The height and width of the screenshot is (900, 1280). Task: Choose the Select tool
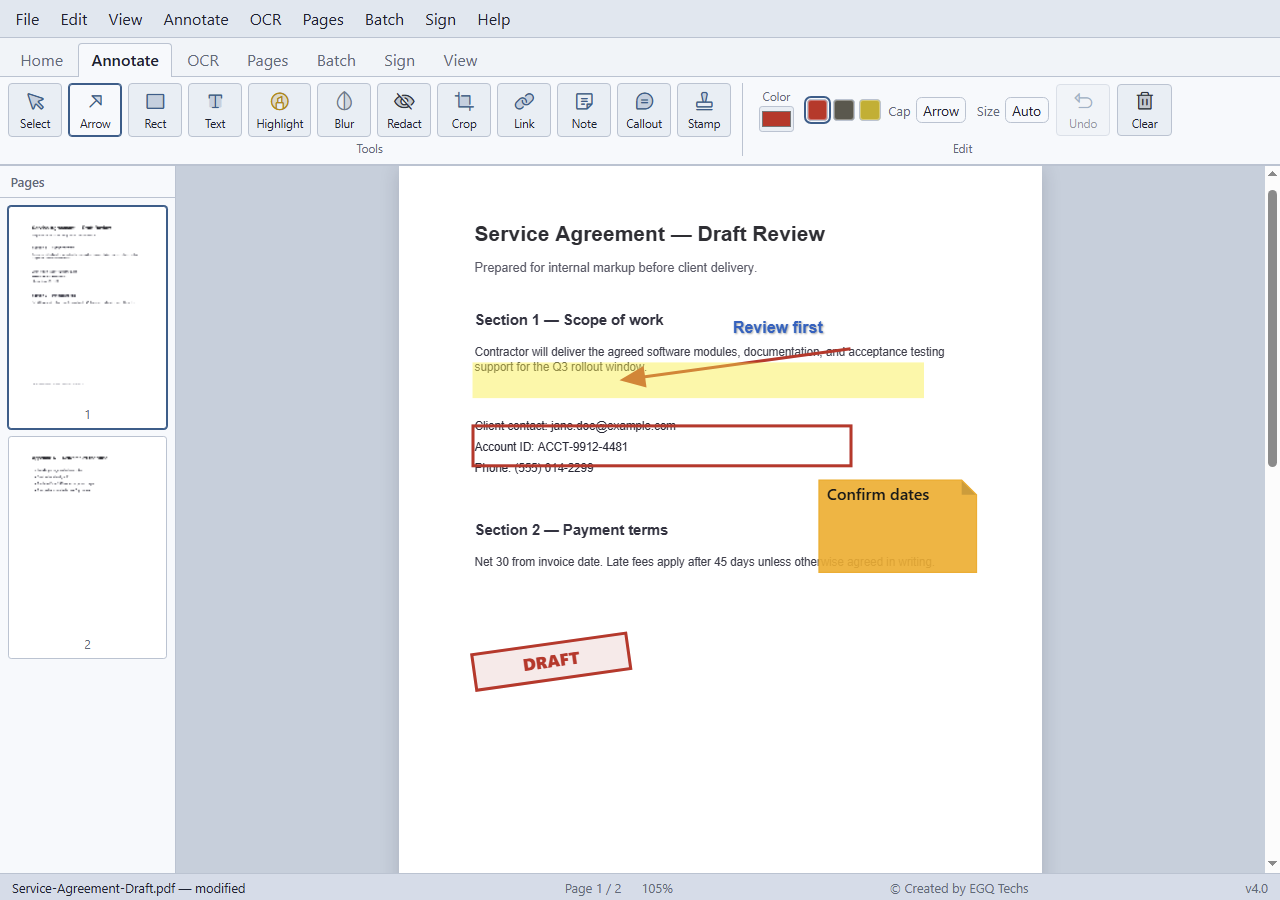35,110
